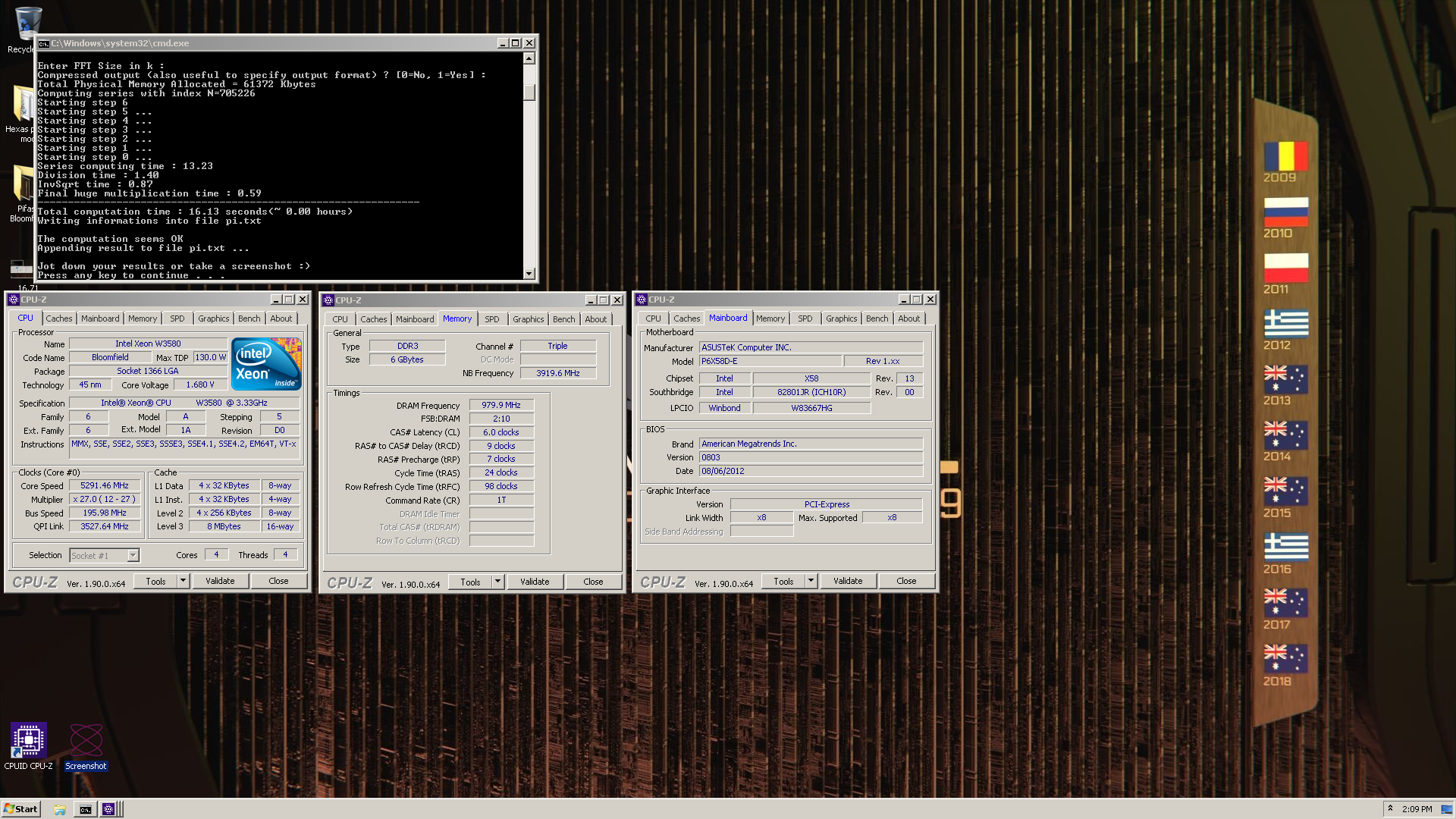Image resolution: width=1456 pixels, height=819 pixels.
Task: Click the Core Speed value 5291.46 MHz
Action: click(x=105, y=486)
